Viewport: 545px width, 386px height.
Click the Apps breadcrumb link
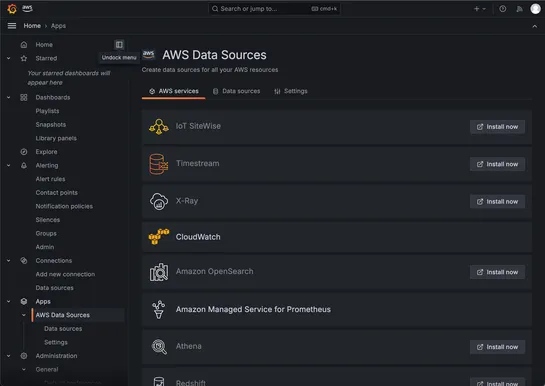(58, 26)
